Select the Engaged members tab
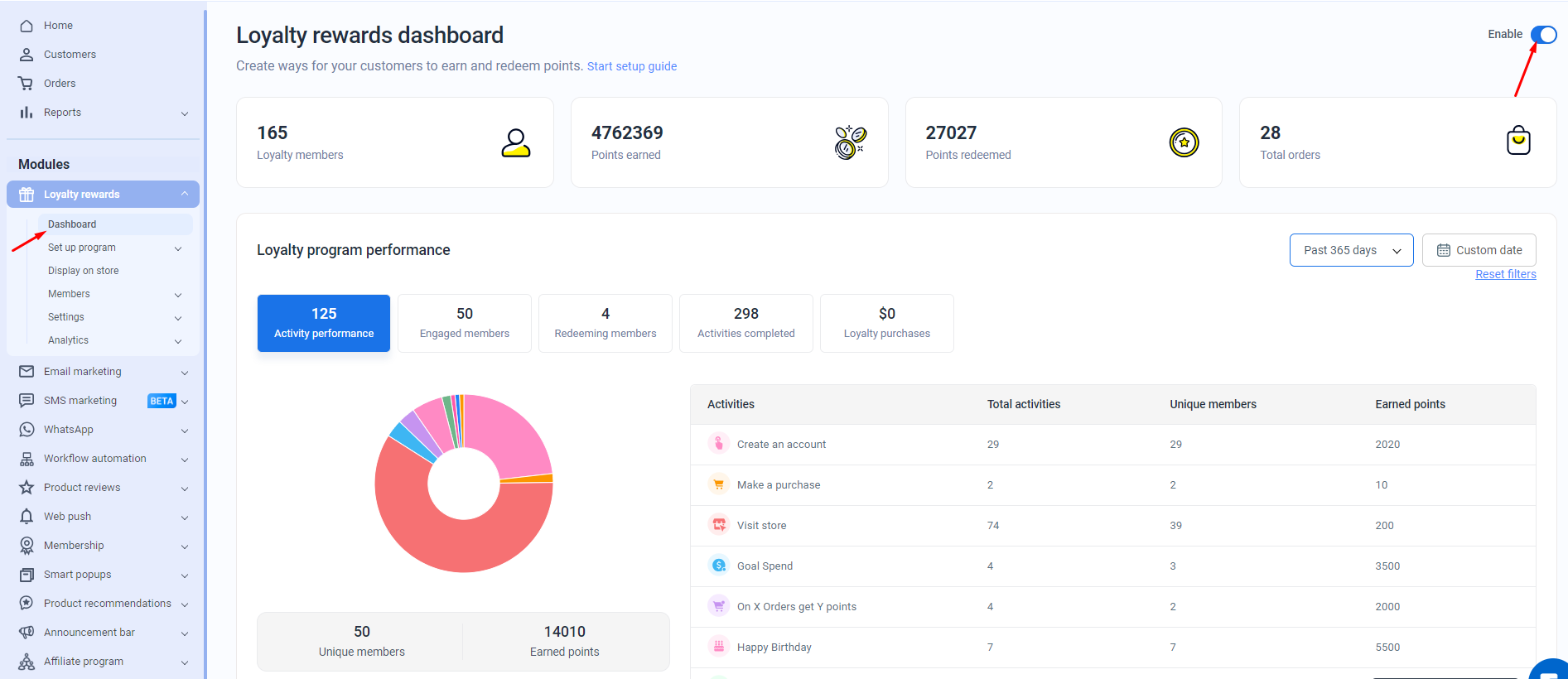The image size is (1568, 679). pyautogui.click(x=465, y=323)
